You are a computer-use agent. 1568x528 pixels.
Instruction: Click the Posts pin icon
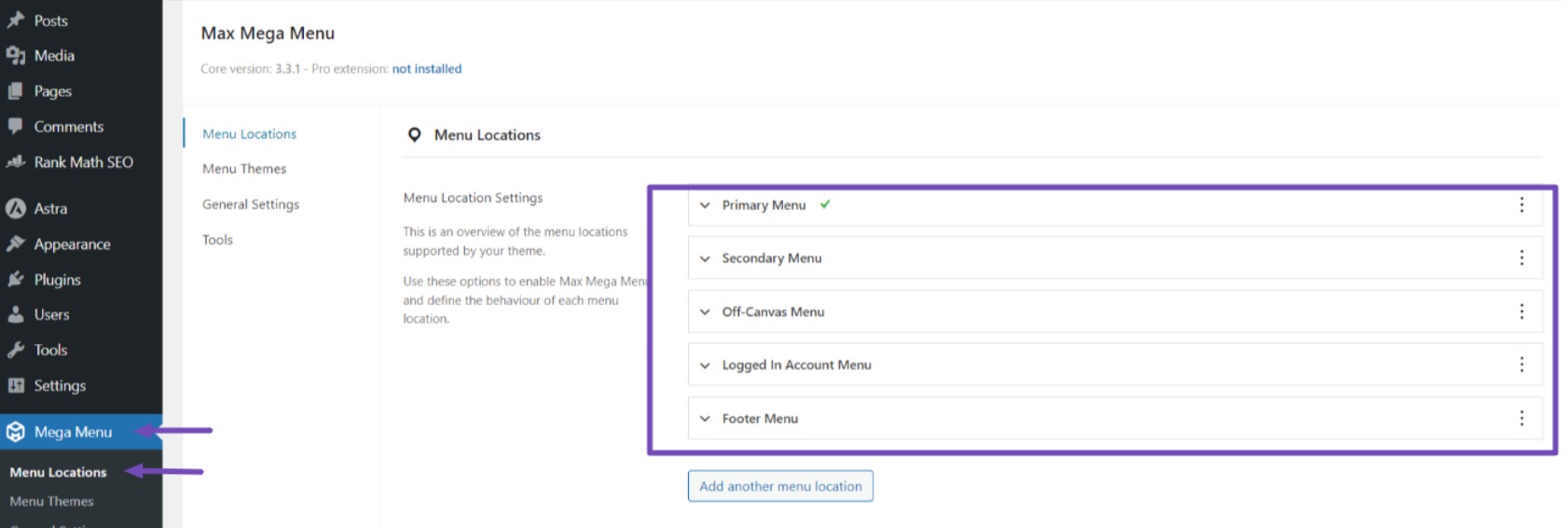tap(16, 20)
